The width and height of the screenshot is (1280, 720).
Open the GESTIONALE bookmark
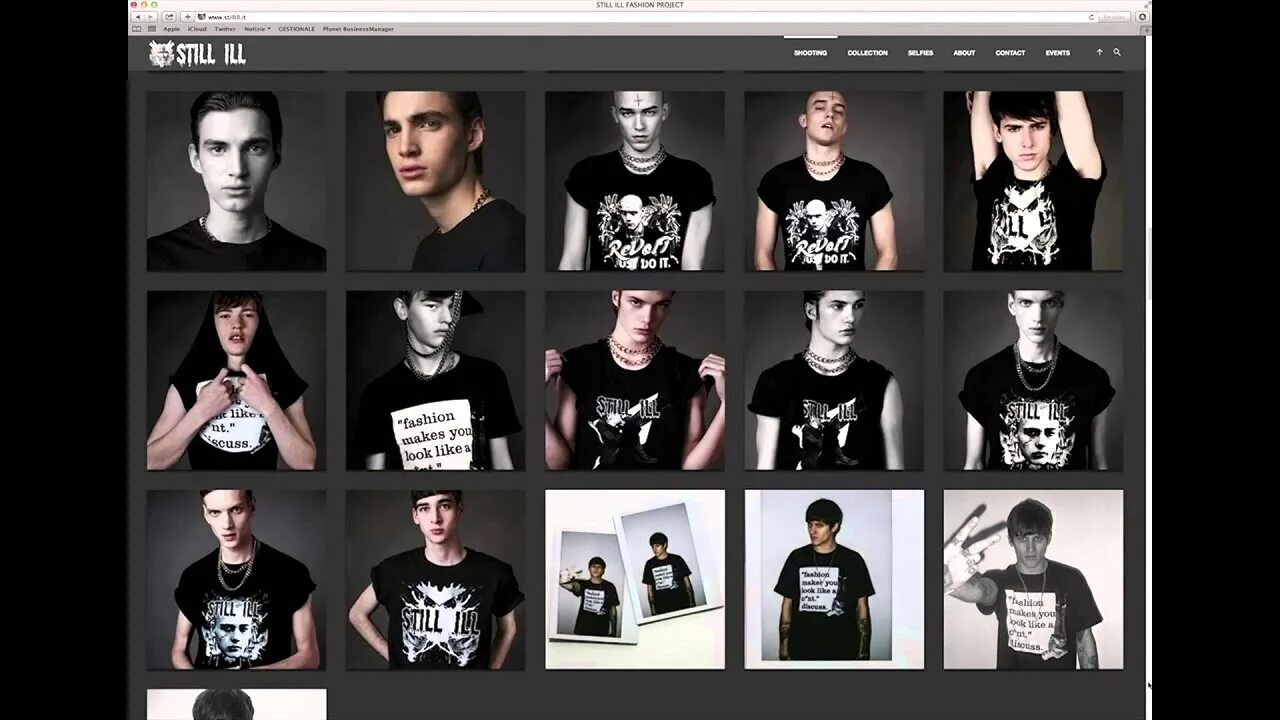pos(296,29)
